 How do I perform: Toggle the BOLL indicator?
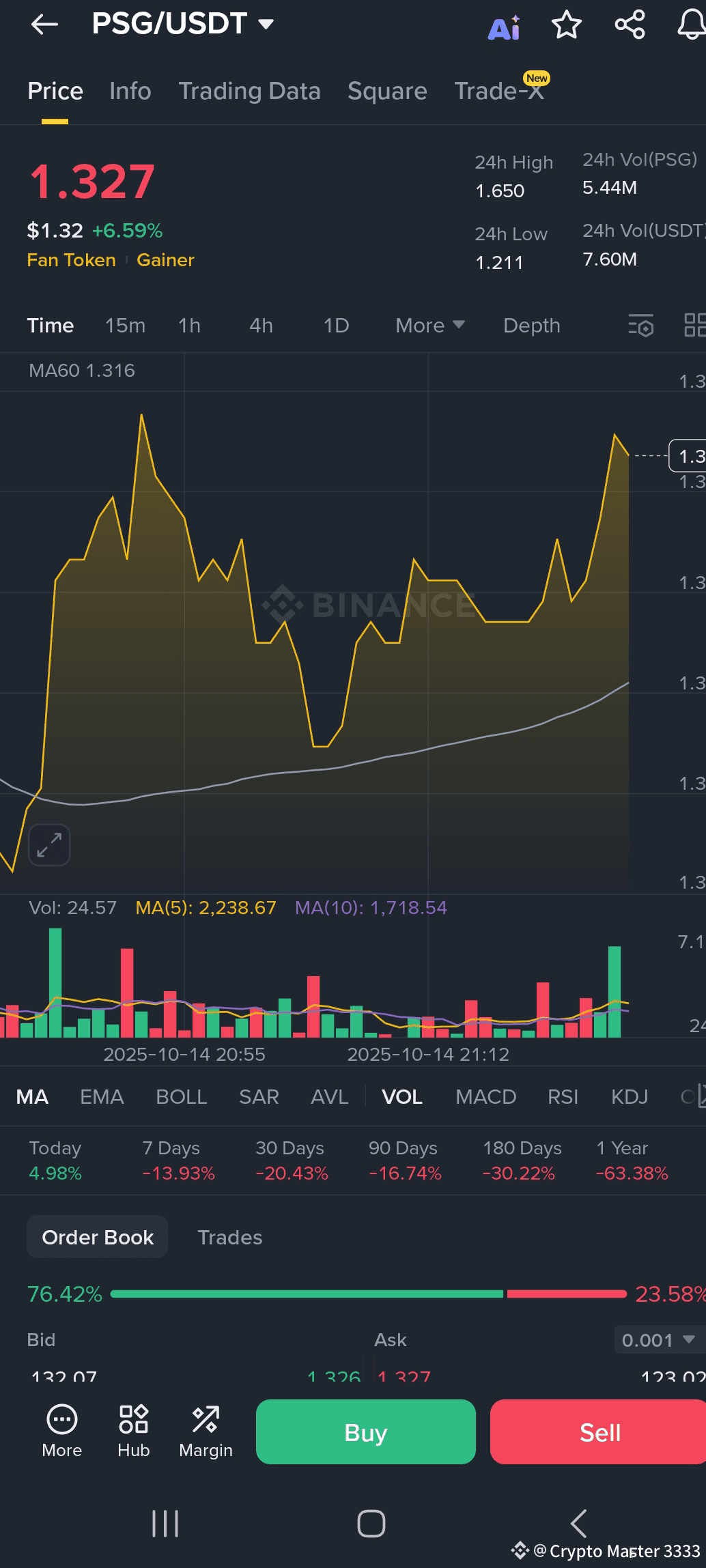181,1097
